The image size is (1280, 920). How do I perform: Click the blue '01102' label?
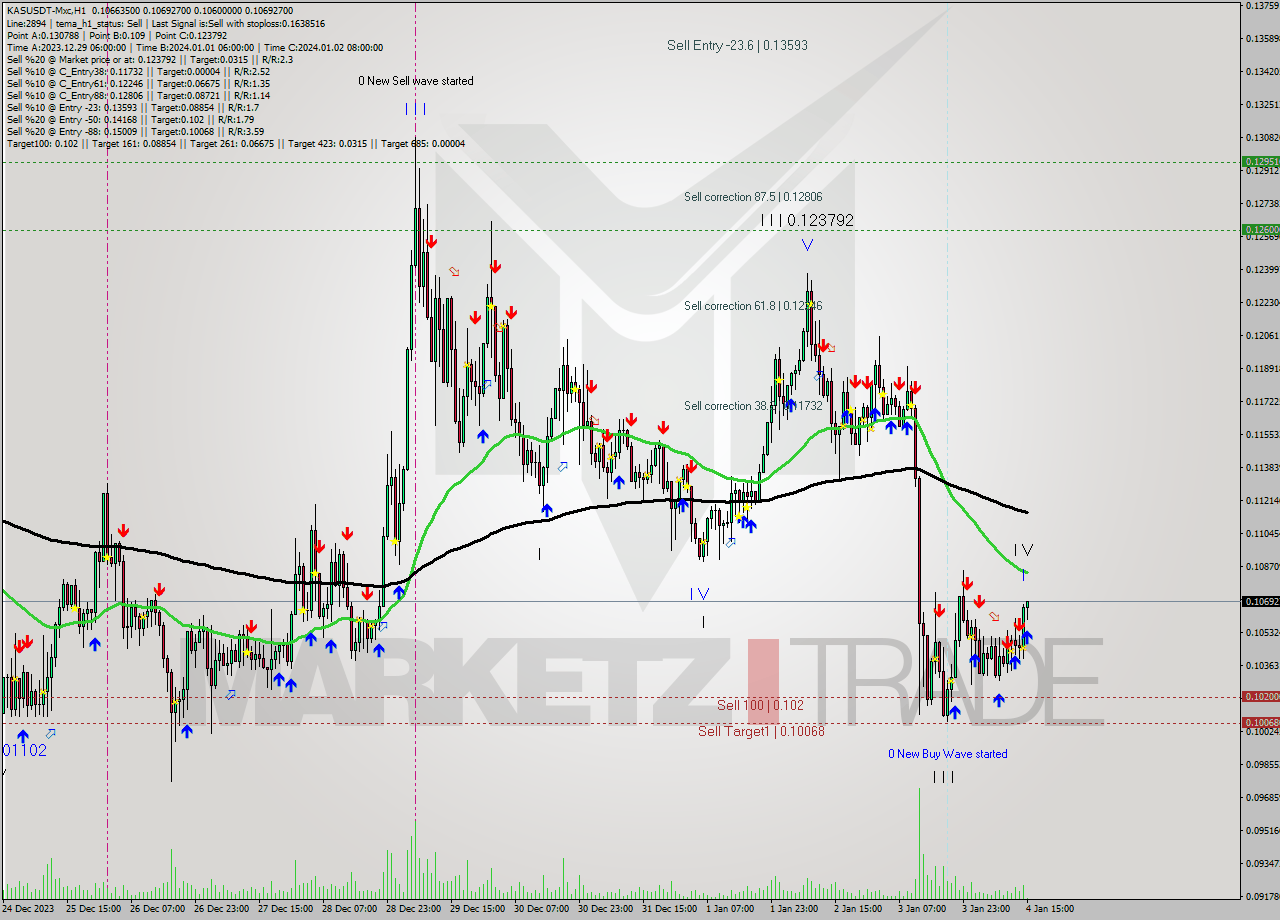point(24,750)
